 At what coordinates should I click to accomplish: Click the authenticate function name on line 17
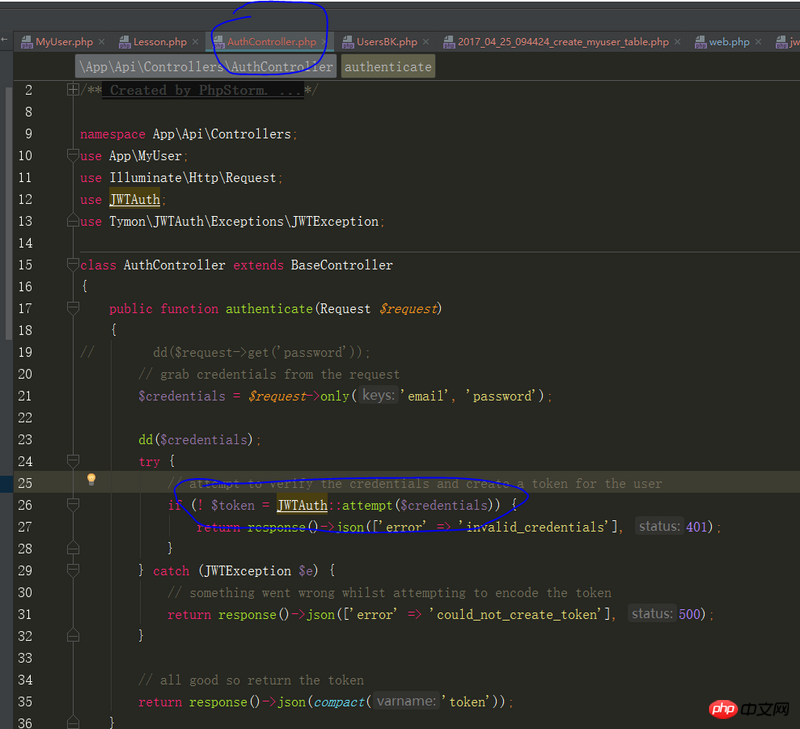(x=269, y=309)
